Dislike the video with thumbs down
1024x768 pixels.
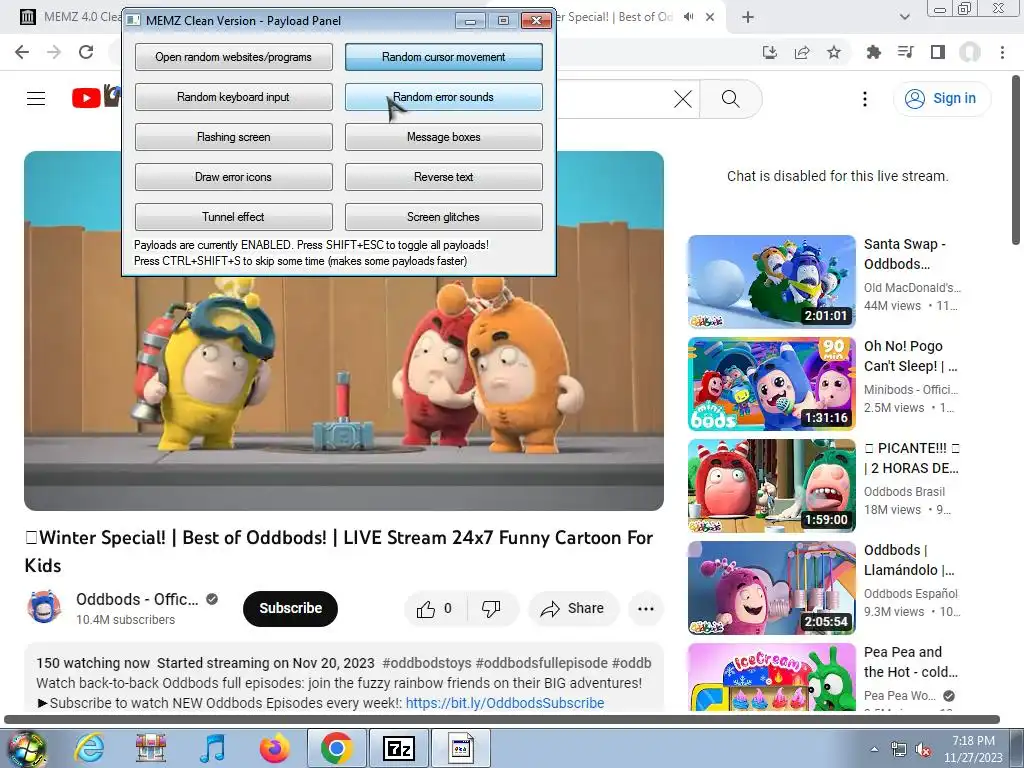(491, 609)
